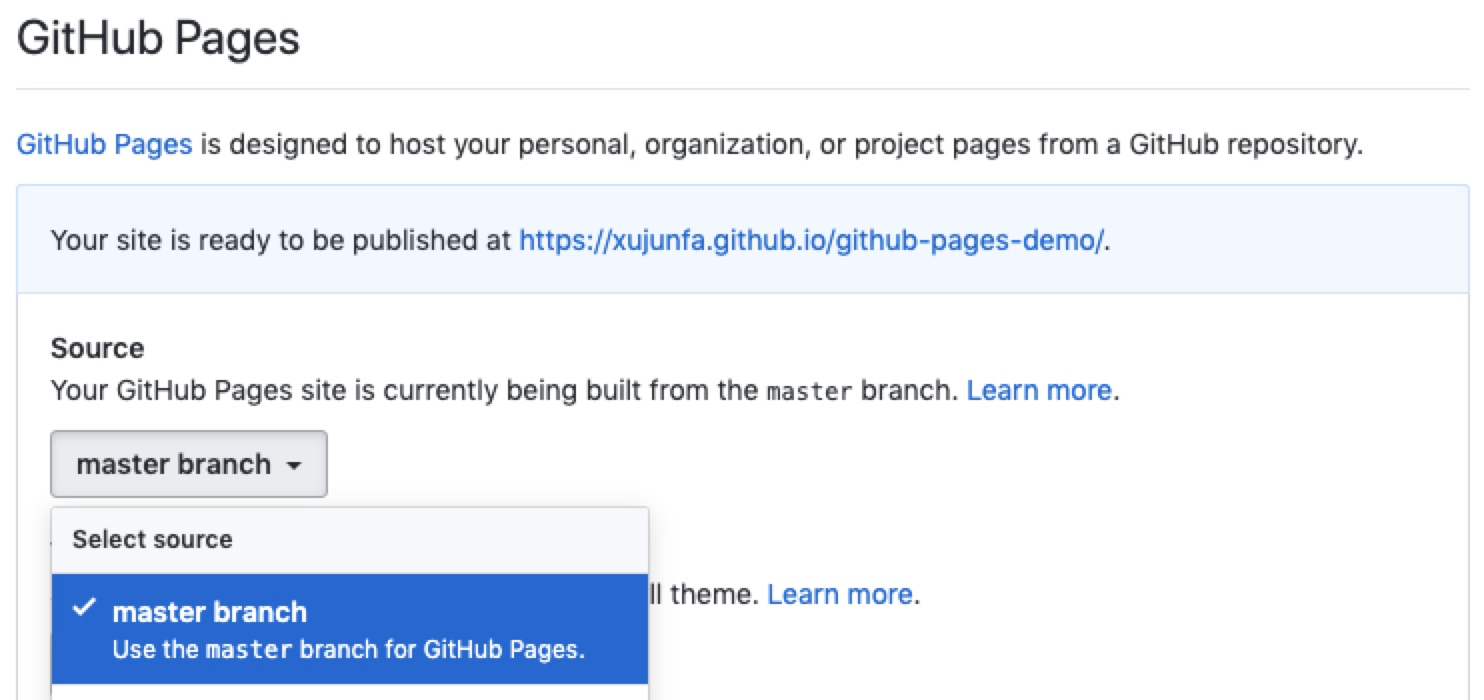This screenshot has width=1484, height=700.
Task: Click Use the master branch description text
Action: click(348, 649)
